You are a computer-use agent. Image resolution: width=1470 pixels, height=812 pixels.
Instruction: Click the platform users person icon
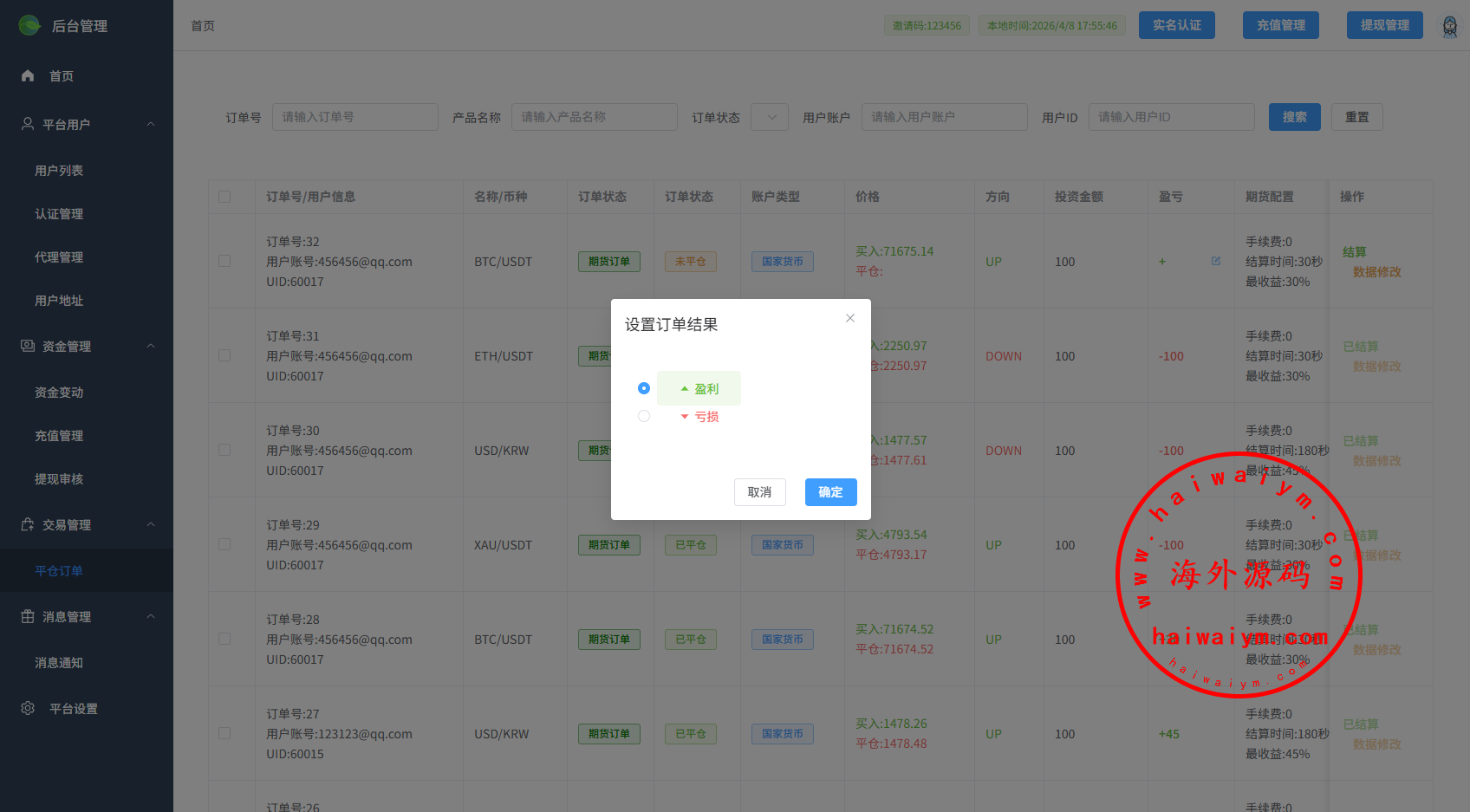(x=28, y=124)
